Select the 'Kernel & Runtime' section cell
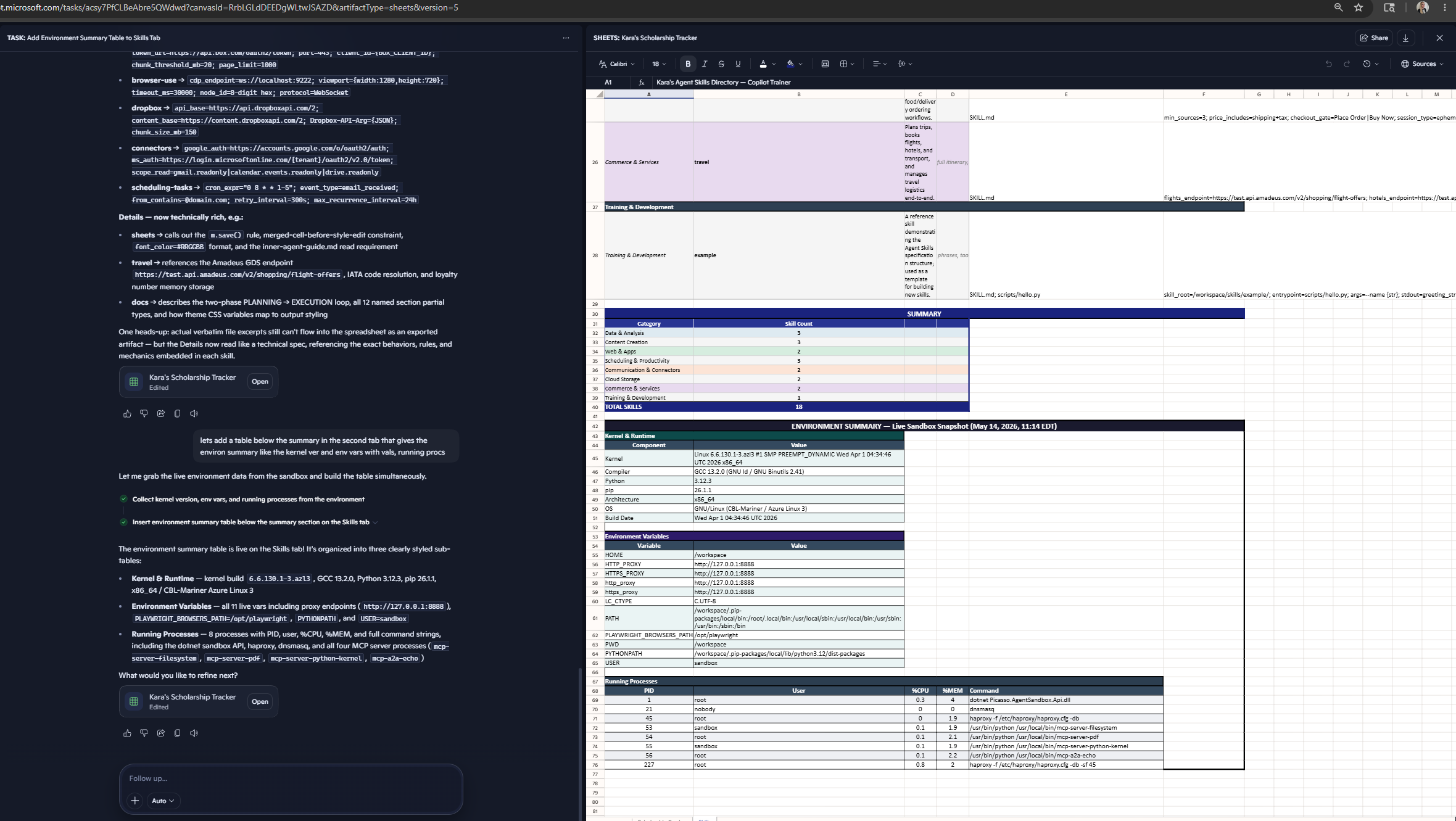Viewport: 1456px width, 821px height. [x=754, y=436]
